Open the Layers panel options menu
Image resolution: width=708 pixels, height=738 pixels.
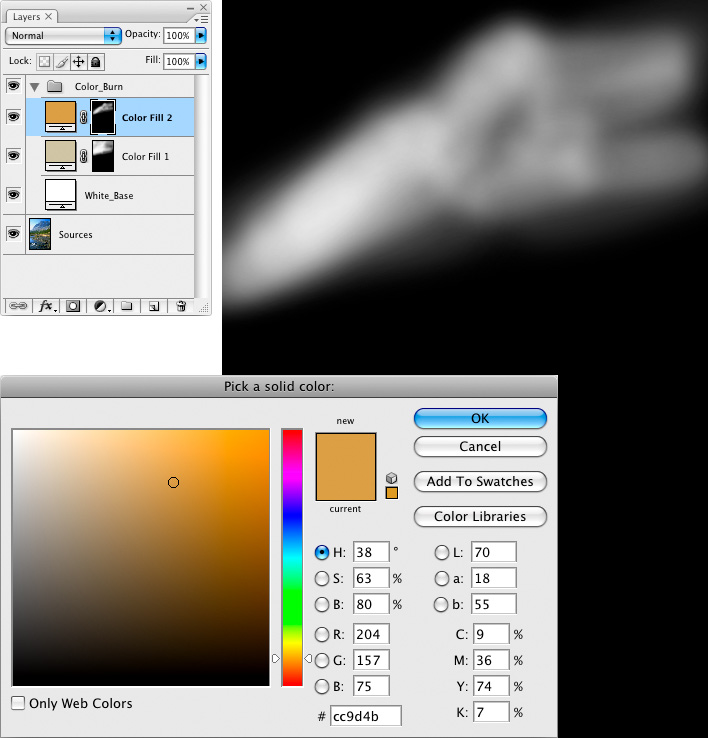[x=202, y=17]
